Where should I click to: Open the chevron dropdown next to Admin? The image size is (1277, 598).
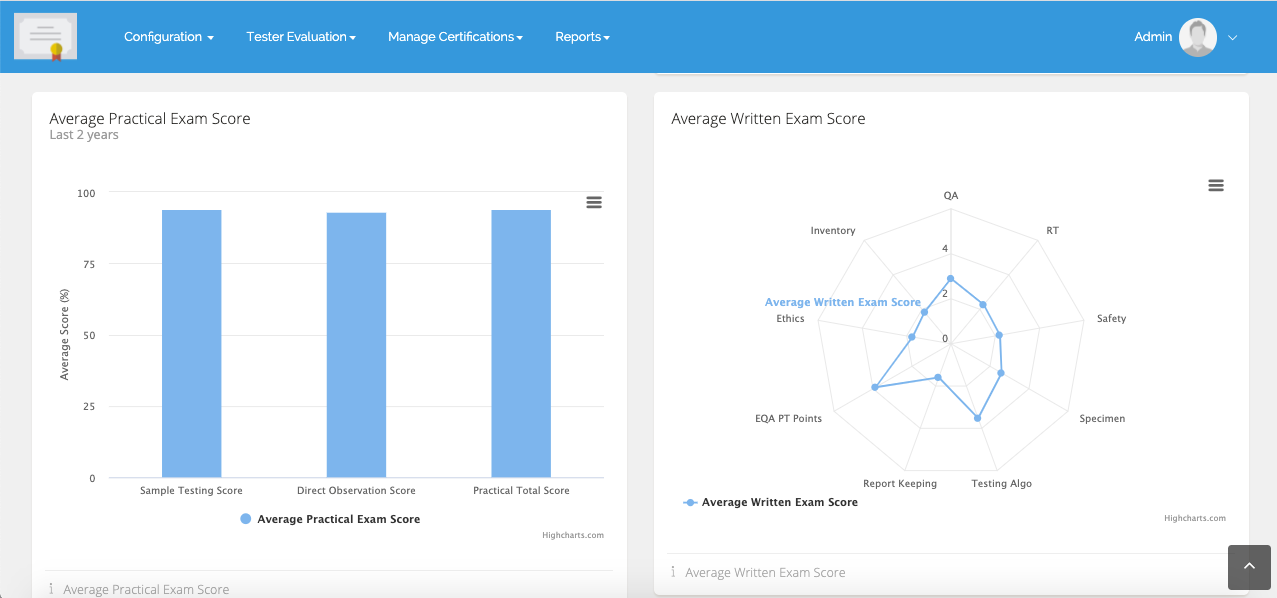pos(1232,37)
